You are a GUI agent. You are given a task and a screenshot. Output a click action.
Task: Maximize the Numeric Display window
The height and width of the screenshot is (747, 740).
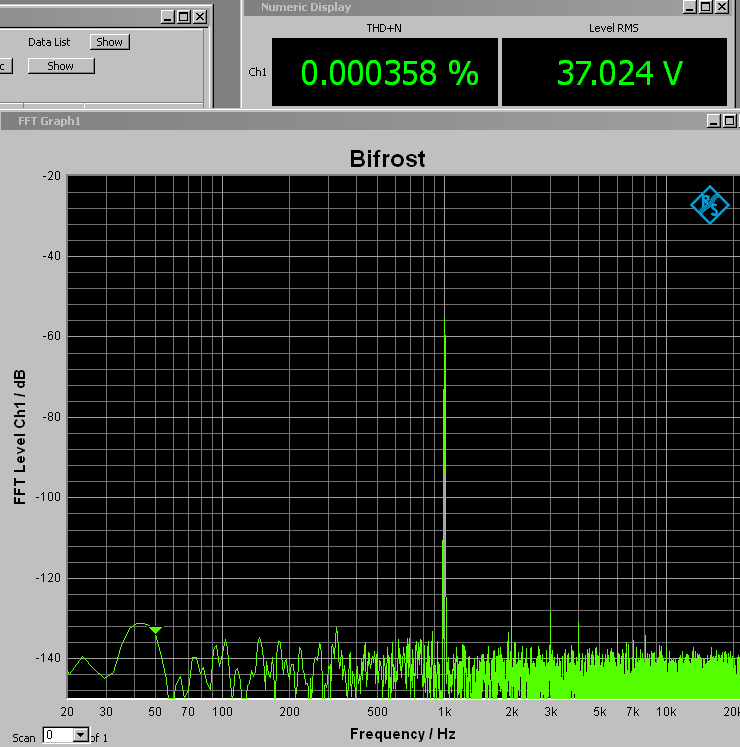[x=706, y=7]
